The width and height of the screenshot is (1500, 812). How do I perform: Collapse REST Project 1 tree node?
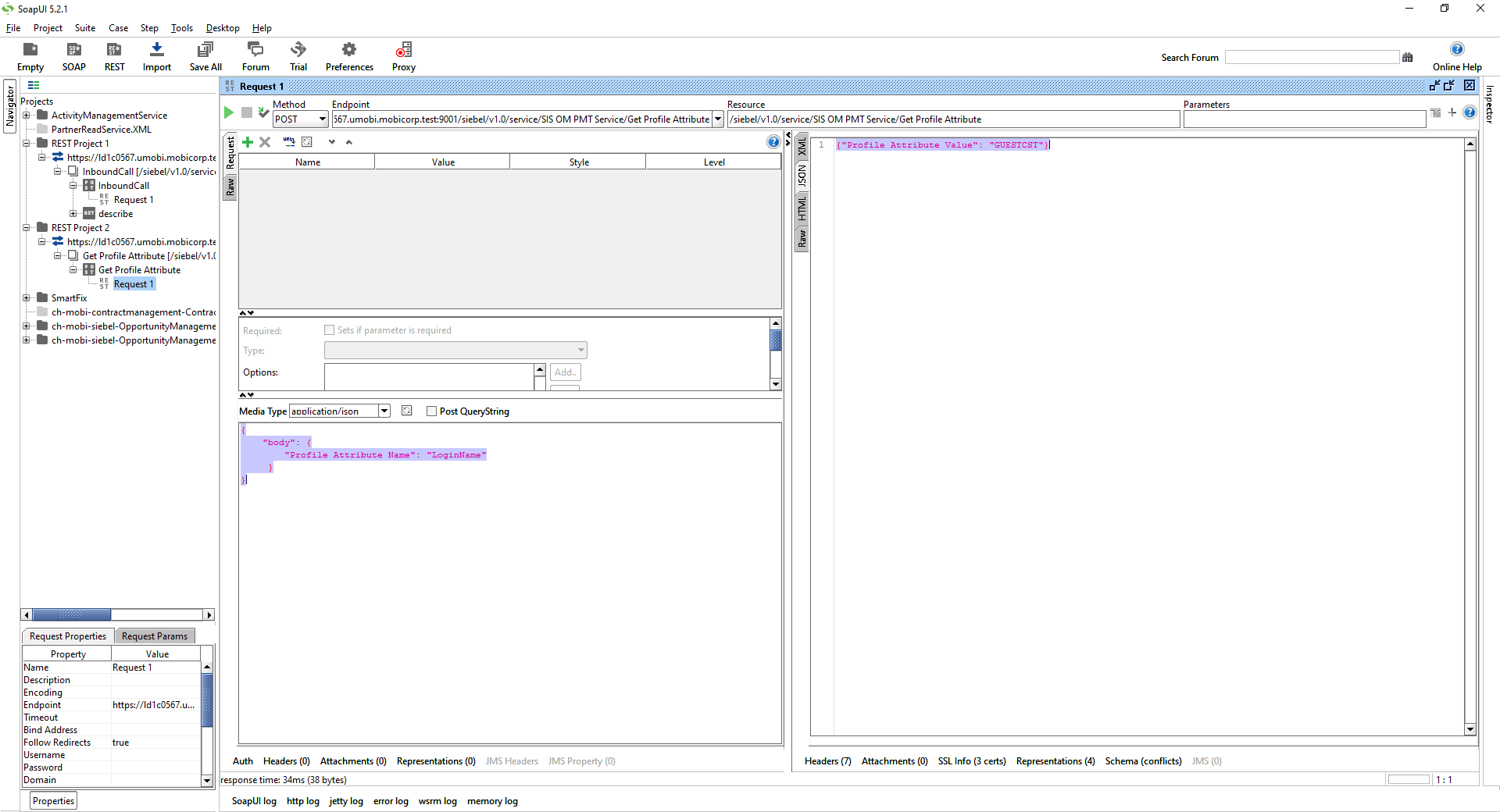[x=26, y=144]
